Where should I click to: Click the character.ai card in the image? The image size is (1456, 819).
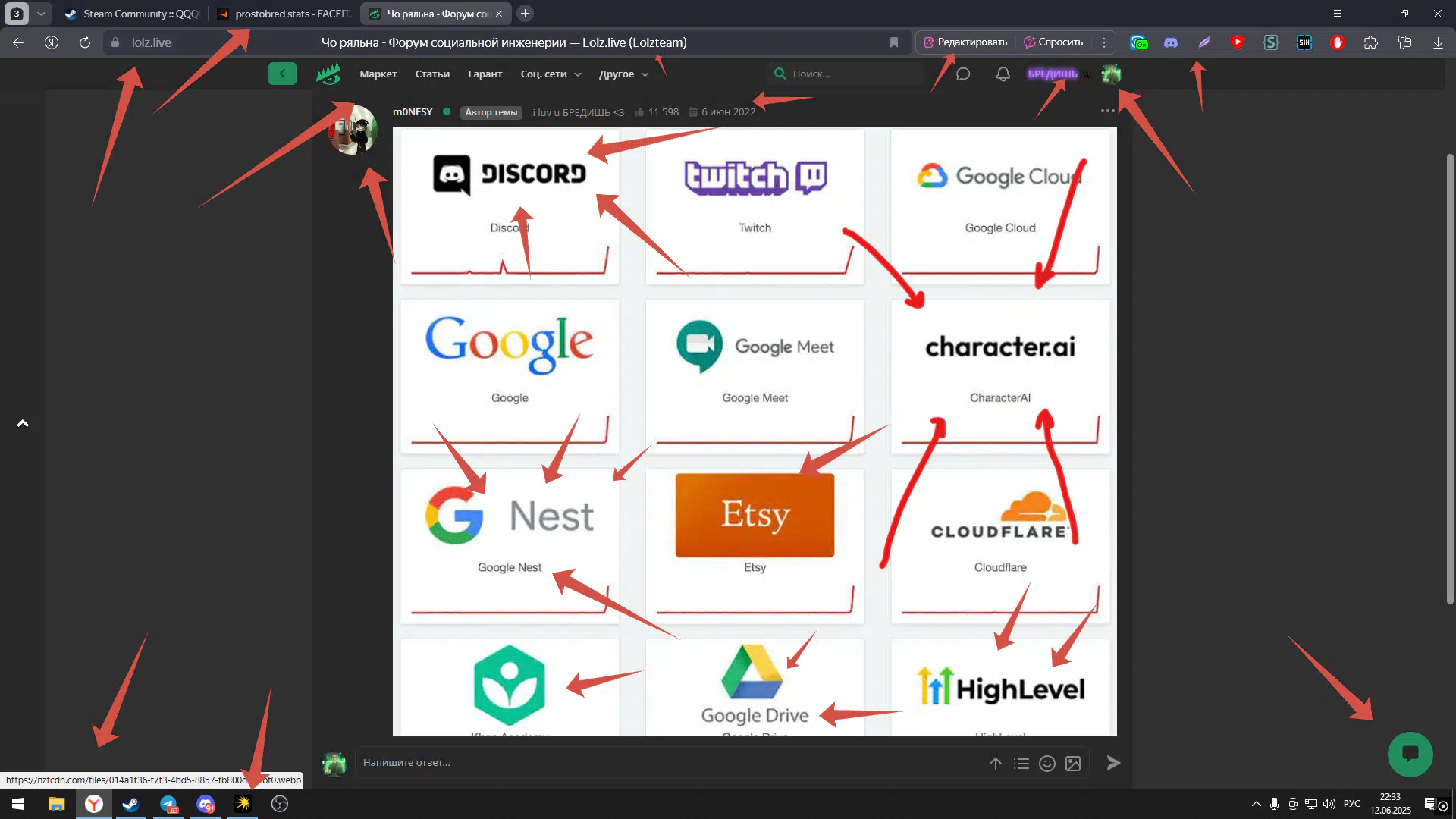tap(1000, 376)
